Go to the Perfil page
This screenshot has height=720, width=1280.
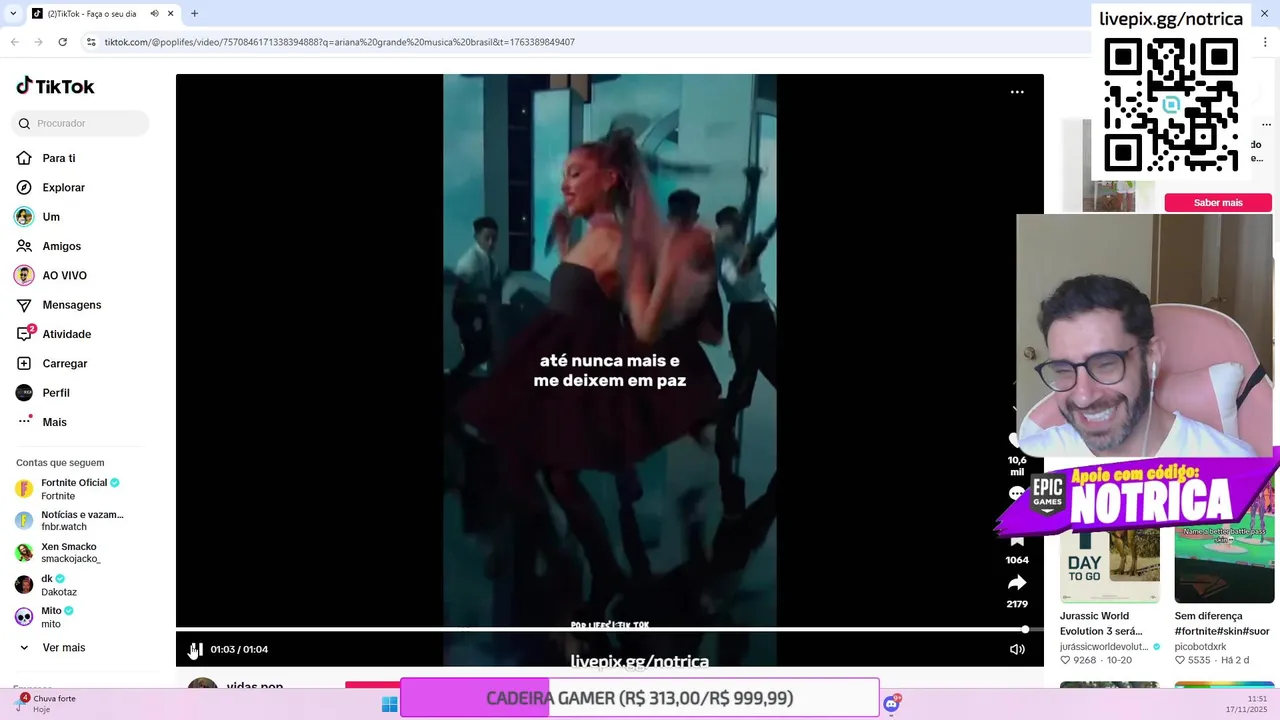56,393
